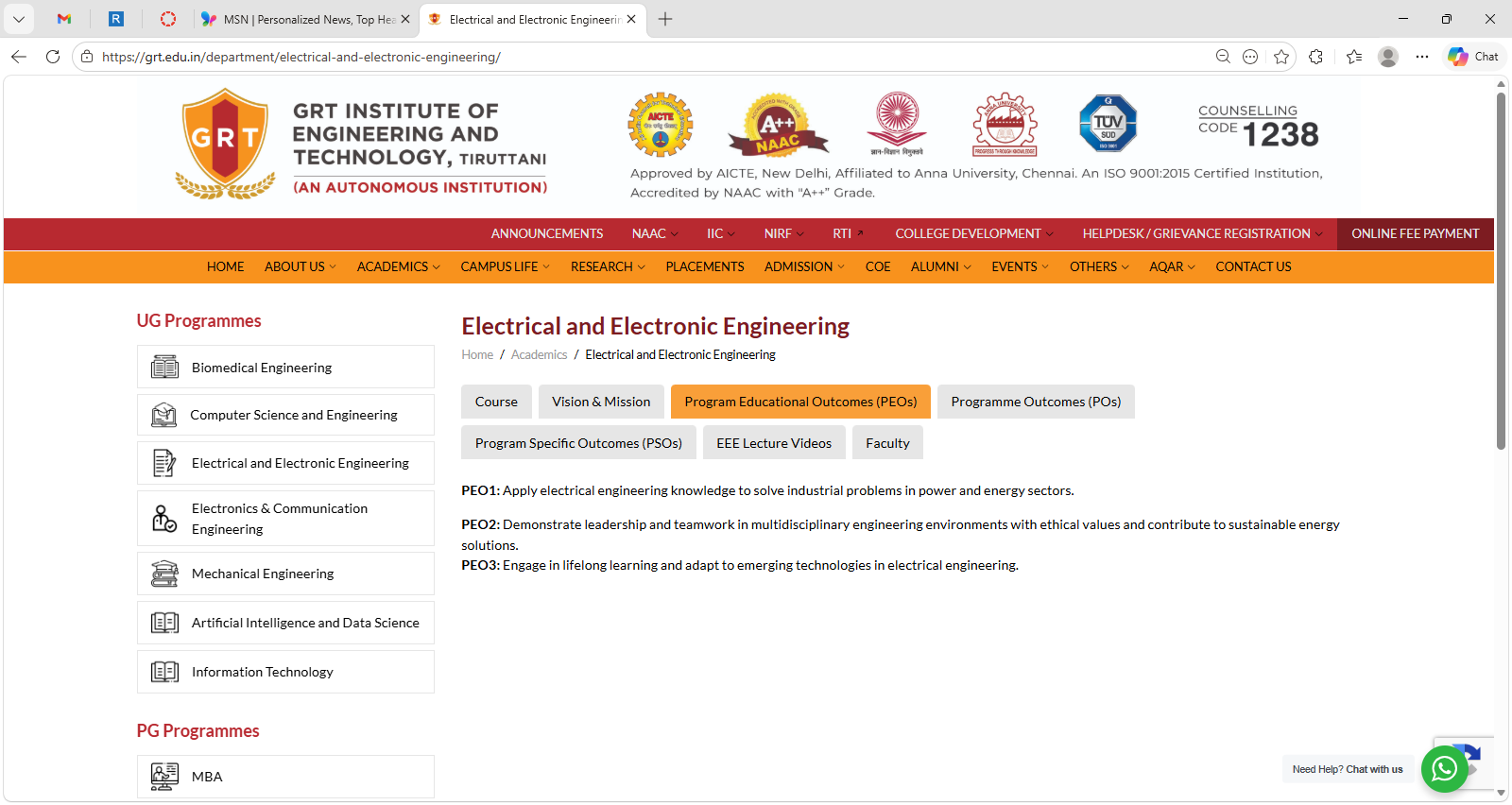
Task: Open the PLACEMENTS menu item
Action: point(704,267)
